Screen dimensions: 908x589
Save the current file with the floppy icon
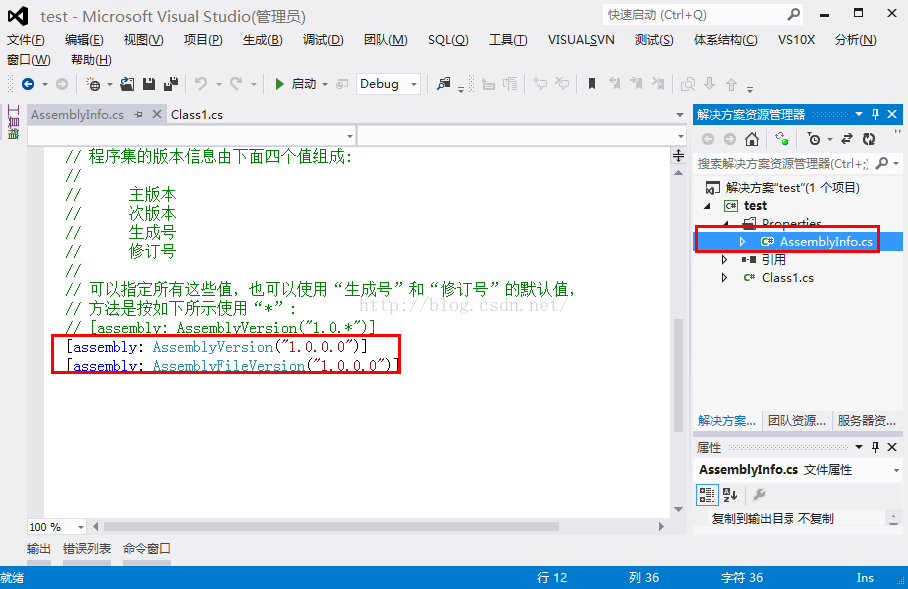(x=149, y=85)
